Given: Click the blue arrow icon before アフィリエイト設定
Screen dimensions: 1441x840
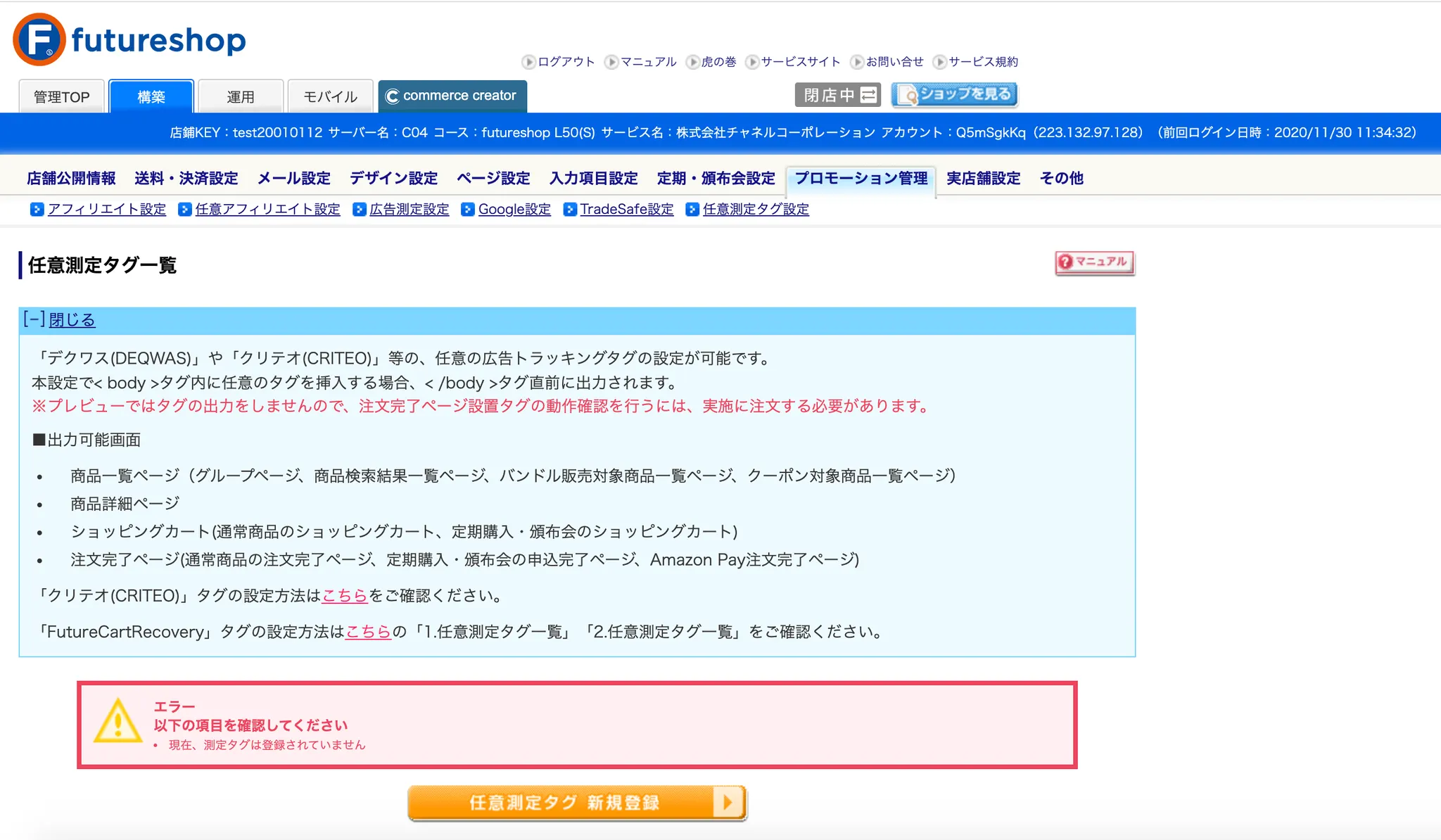Looking at the screenshot, I should pyautogui.click(x=37, y=210).
